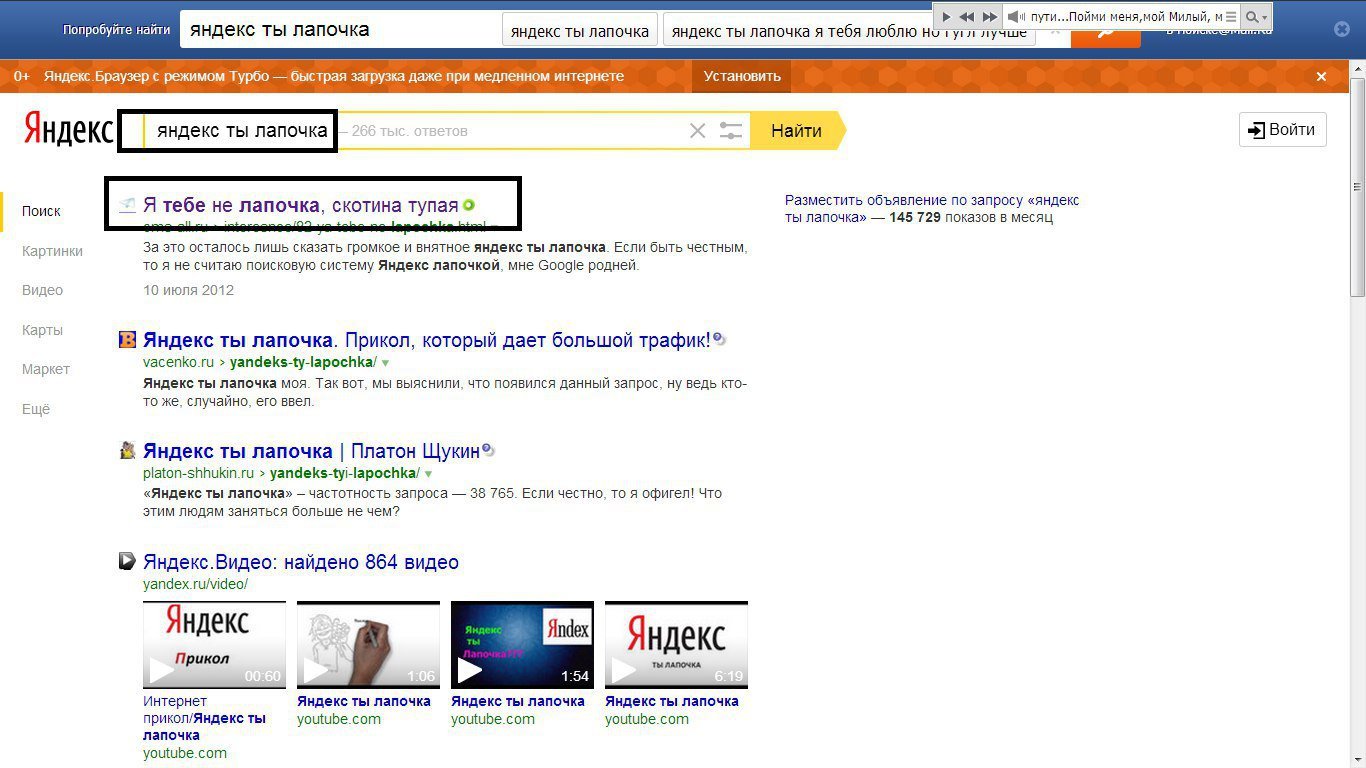Play the 6:19 video thumbnail
This screenshot has height=768, width=1366.
coord(676,645)
